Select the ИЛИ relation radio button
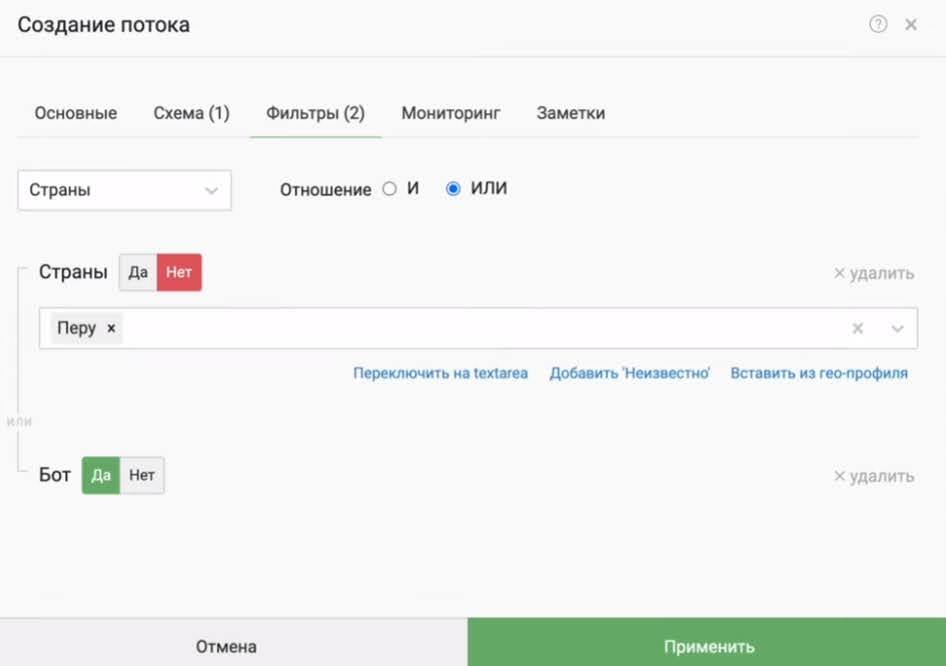Viewport: 946px width, 666px height. pos(455,188)
